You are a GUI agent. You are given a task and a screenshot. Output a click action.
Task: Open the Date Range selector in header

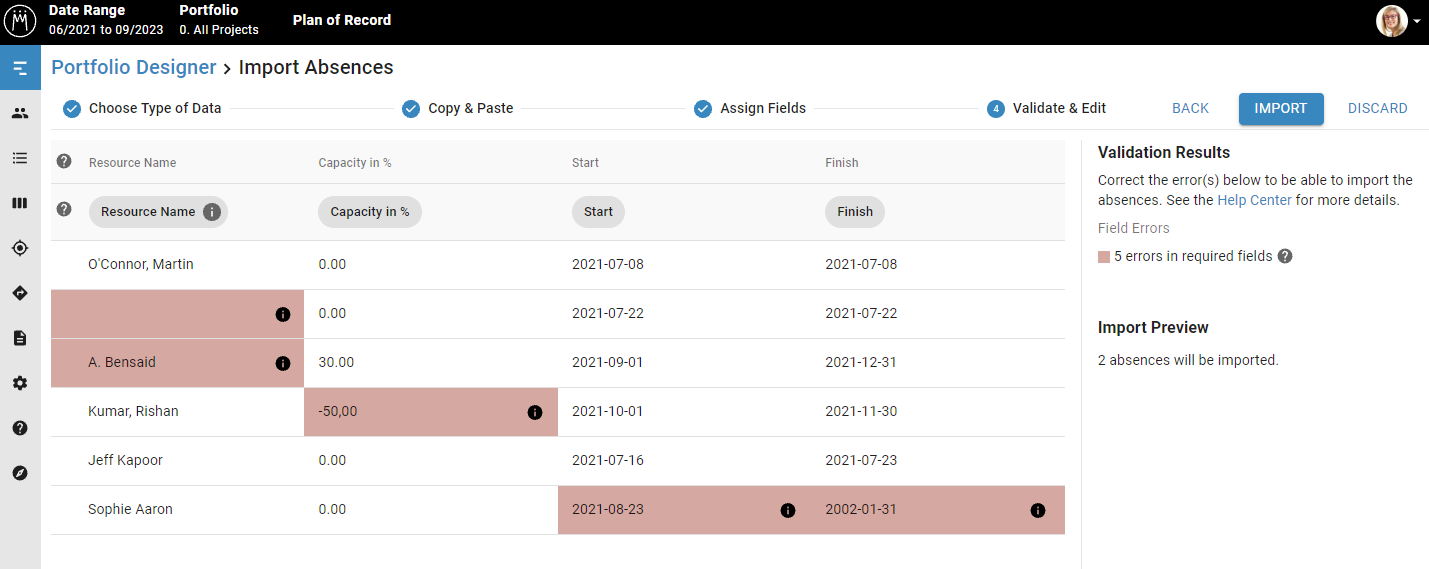point(106,20)
